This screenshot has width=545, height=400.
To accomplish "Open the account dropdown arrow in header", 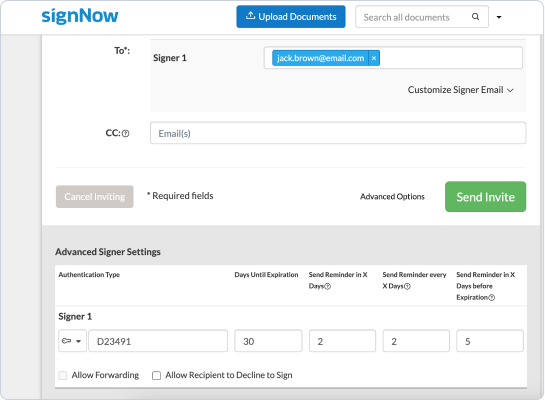I will (499, 17).
